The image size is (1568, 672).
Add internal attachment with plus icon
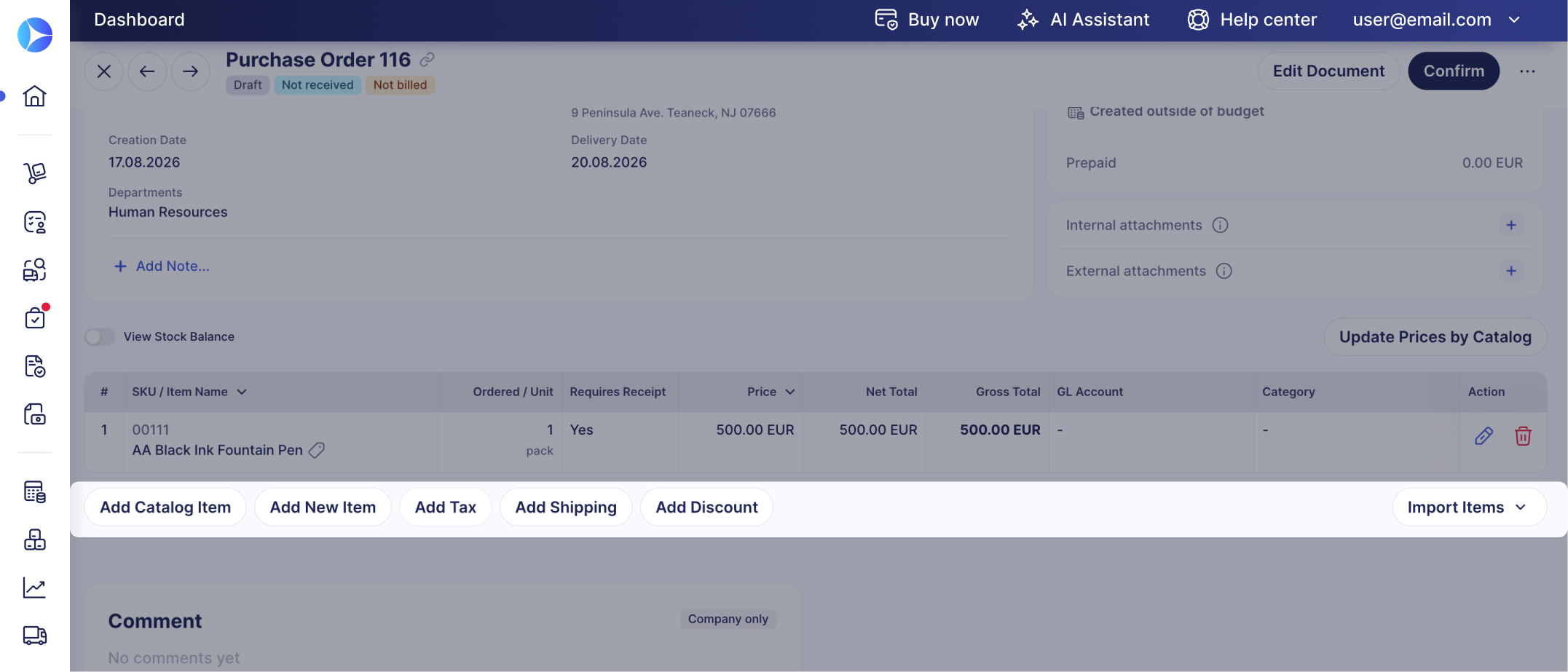click(x=1511, y=225)
